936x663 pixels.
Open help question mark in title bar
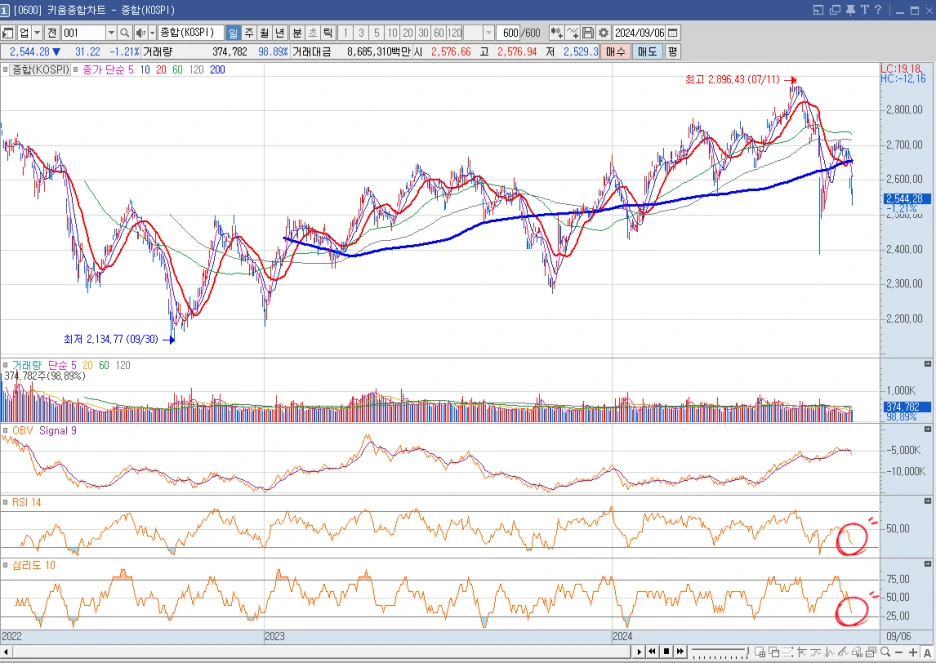tap(878, 10)
